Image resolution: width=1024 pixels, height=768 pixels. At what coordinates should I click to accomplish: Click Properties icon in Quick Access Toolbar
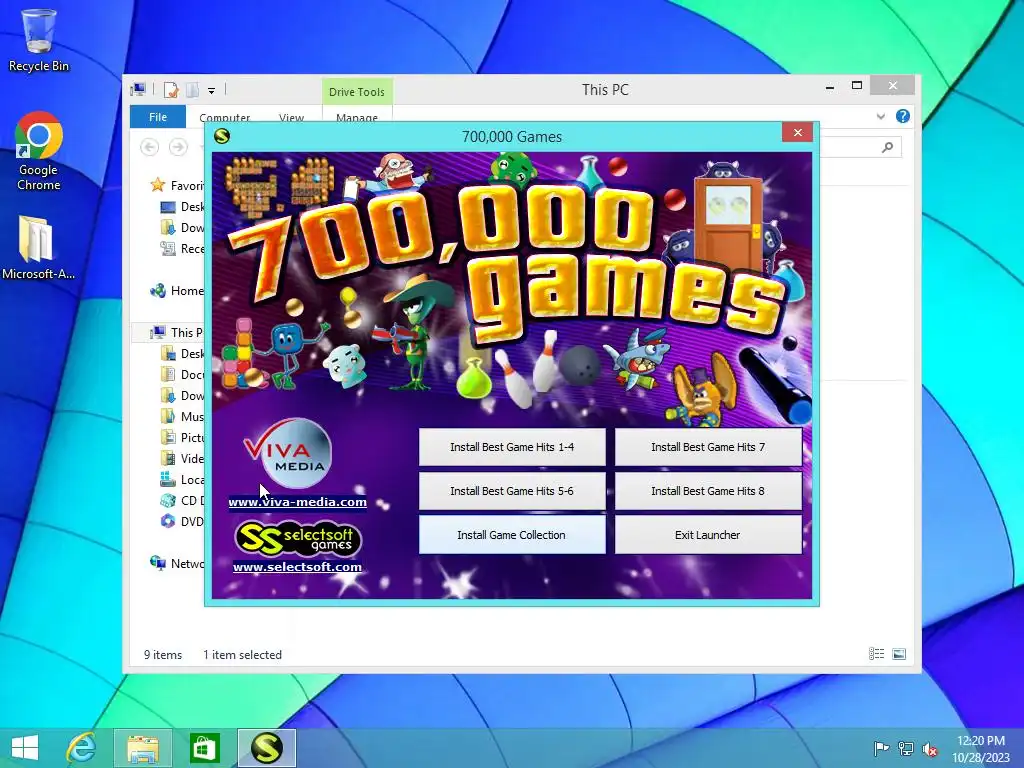click(171, 90)
